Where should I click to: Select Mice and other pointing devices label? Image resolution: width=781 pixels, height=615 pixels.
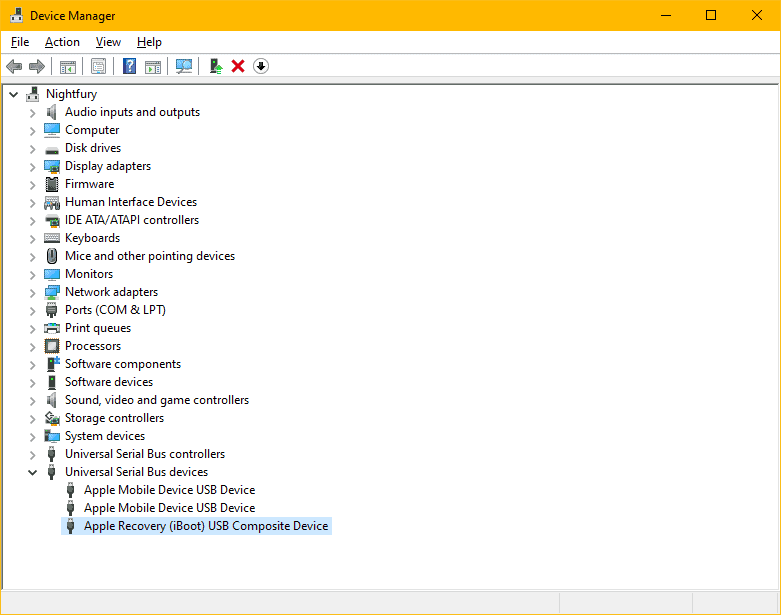(150, 256)
